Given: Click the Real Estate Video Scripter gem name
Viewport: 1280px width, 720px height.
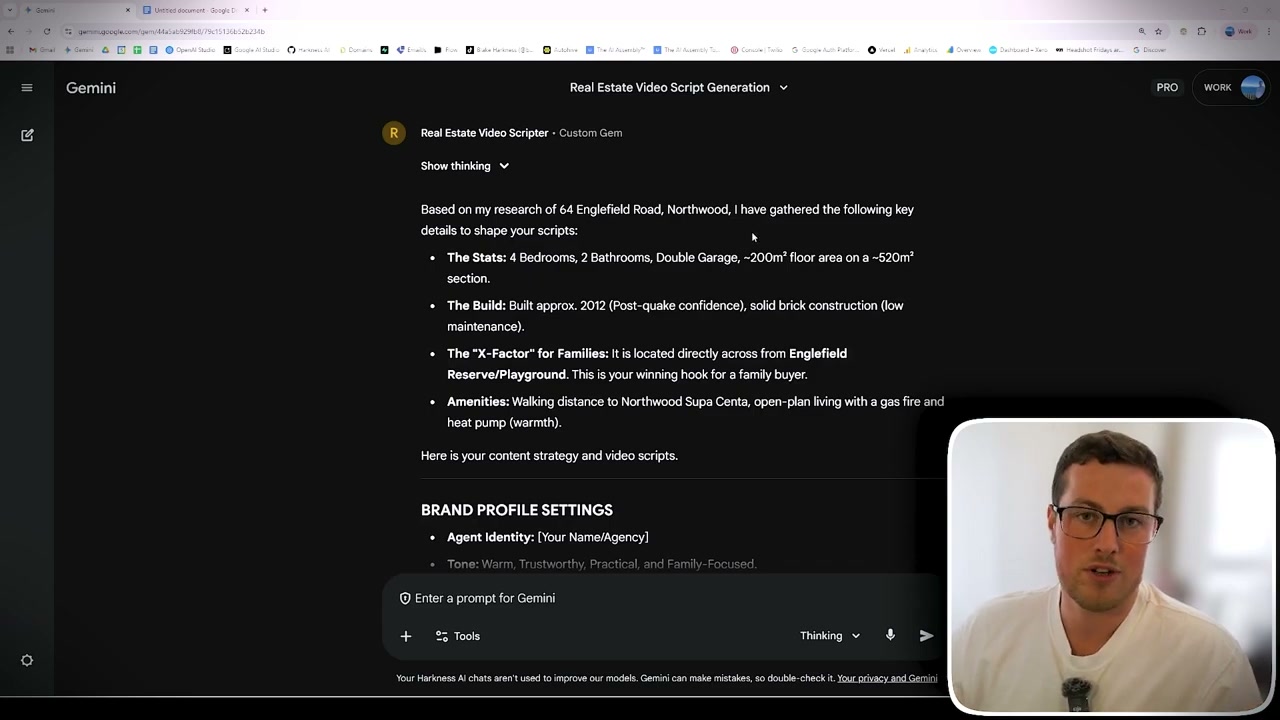Looking at the screenshot, I should tap(484, 133).
